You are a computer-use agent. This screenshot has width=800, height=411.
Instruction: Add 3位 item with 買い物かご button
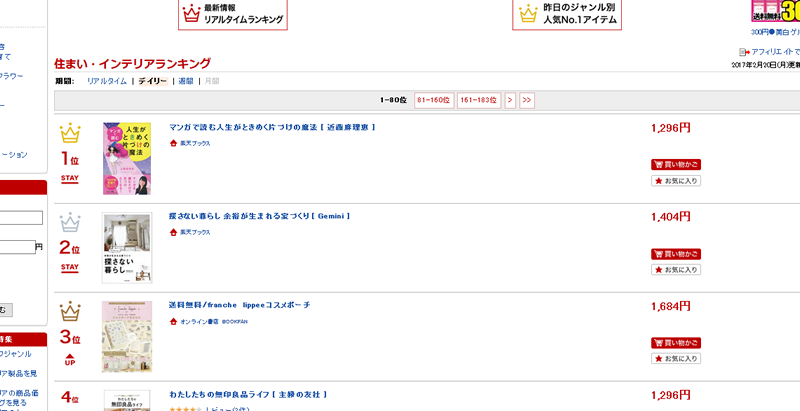click(x=676, y=343)
